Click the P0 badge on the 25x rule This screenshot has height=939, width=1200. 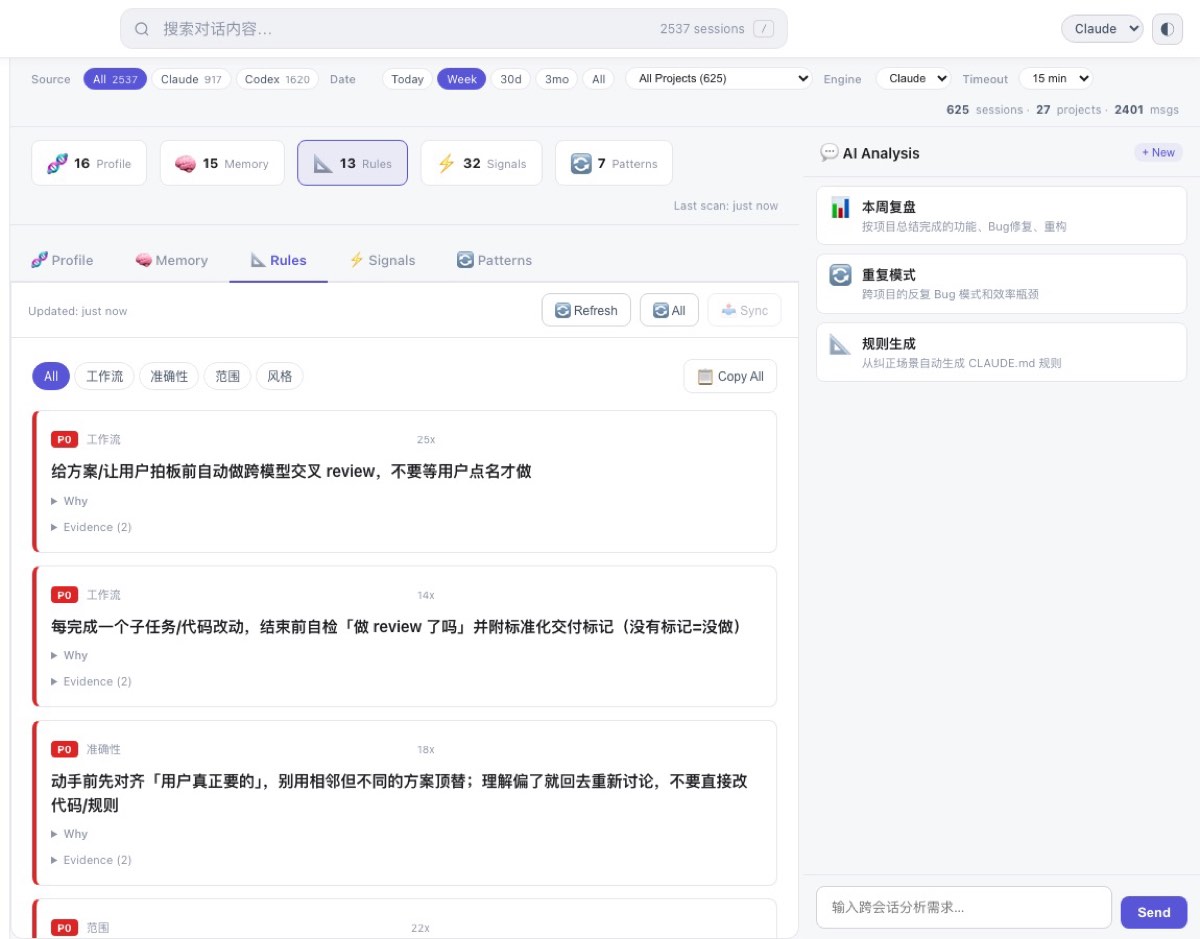pyautogui.click(x=64, y=439)
